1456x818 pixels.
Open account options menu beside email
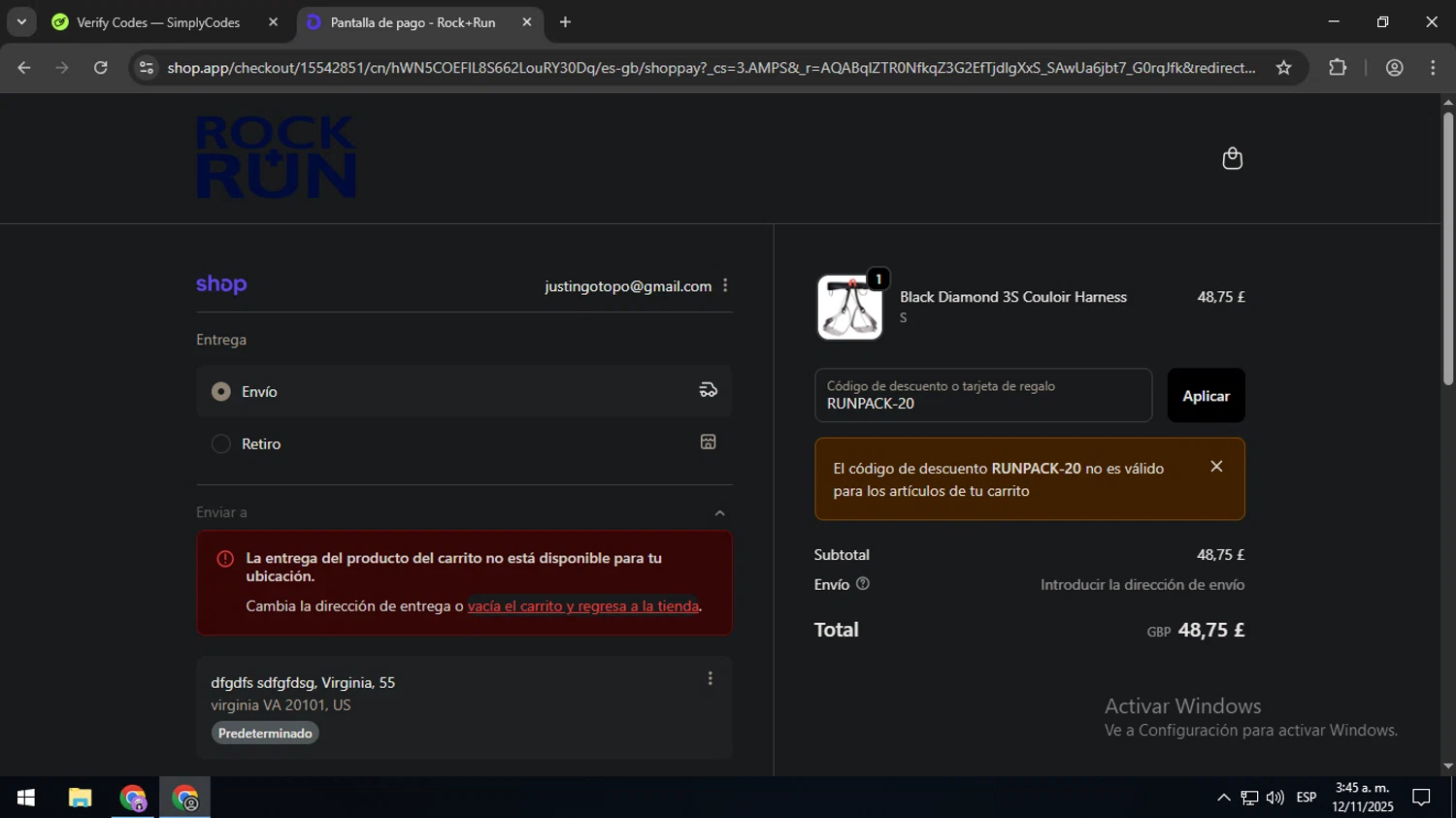725,285
